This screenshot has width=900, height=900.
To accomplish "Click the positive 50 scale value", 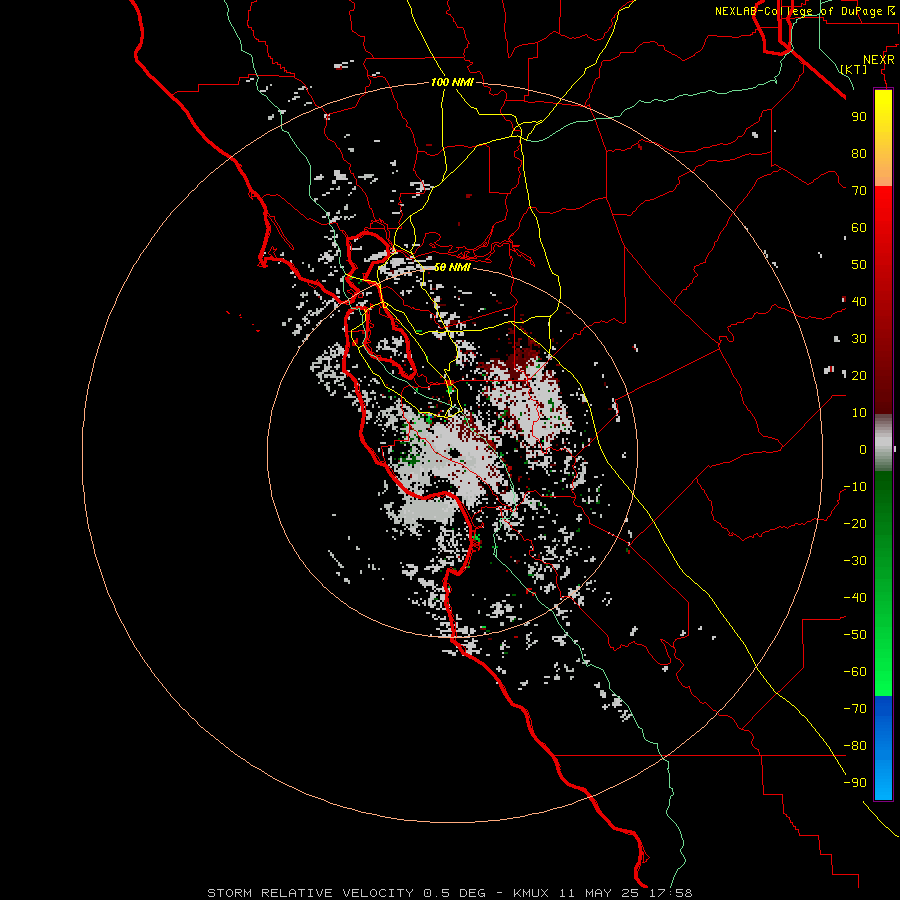I will coord(859,265).
